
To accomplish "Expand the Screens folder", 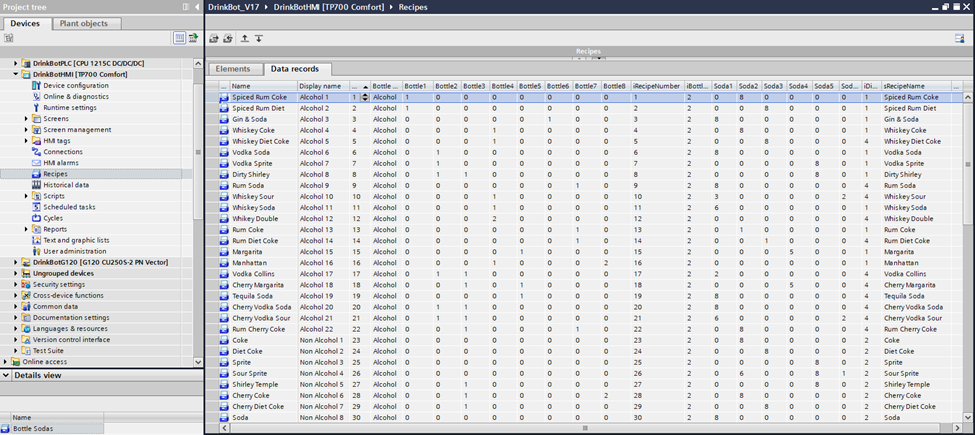I will (x=26, y=119).
